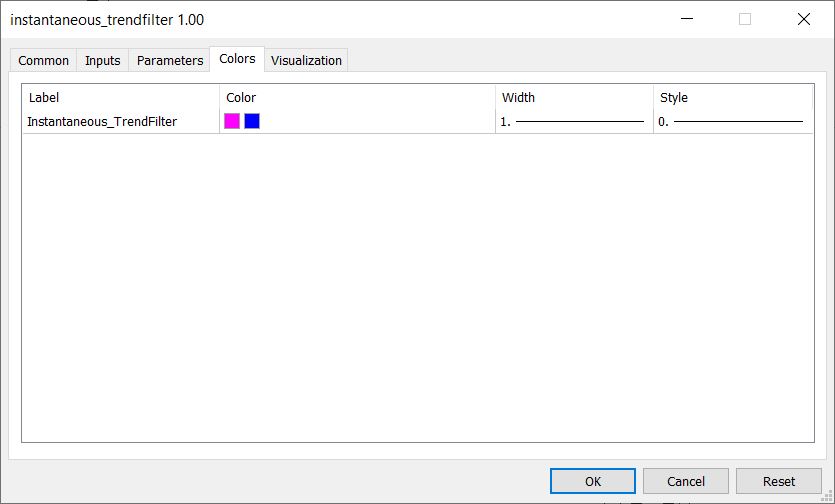
Task: Open the Visualization tab
Action: pos(306,60)
